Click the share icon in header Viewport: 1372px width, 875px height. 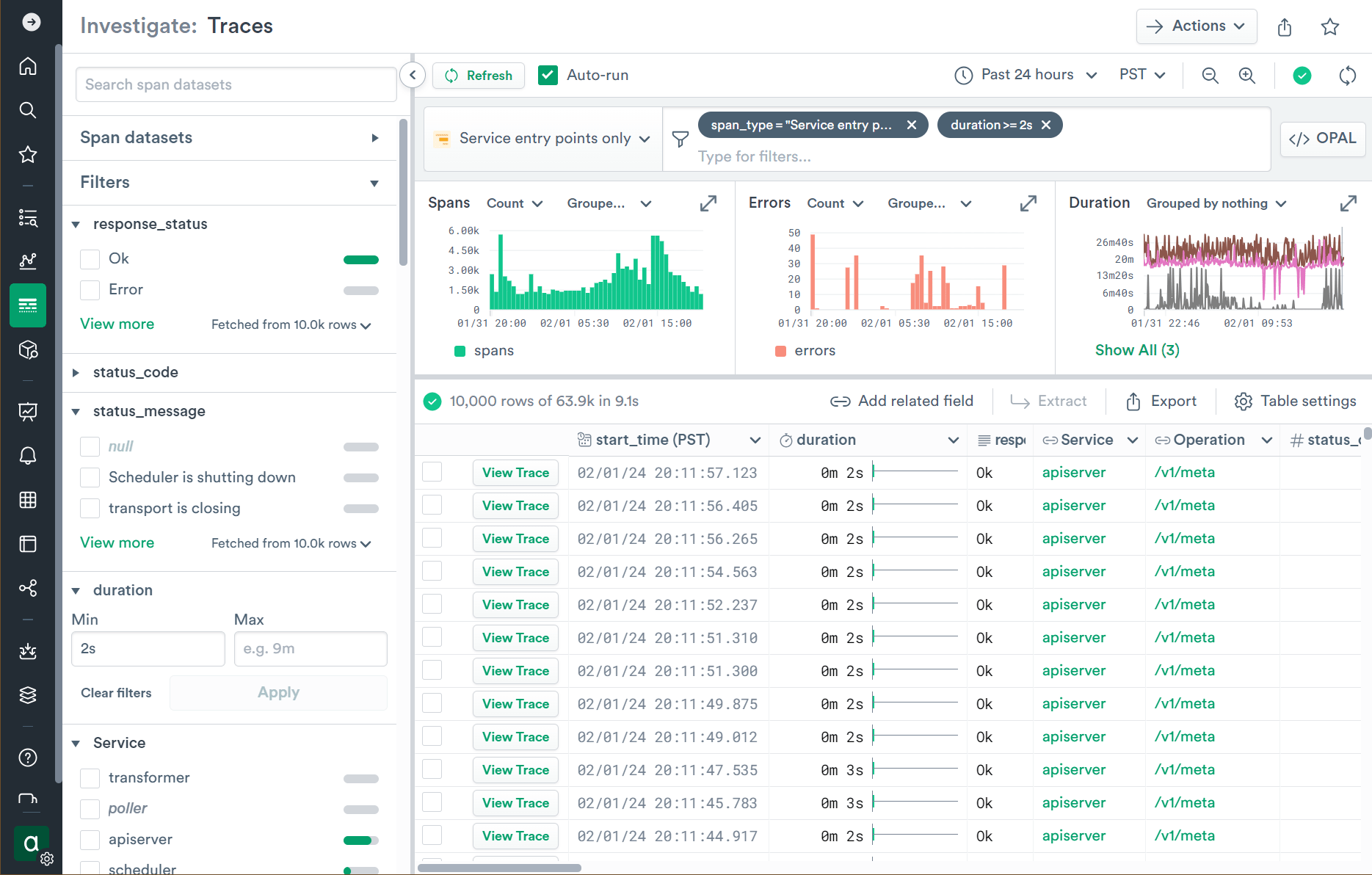[1284, 27]
